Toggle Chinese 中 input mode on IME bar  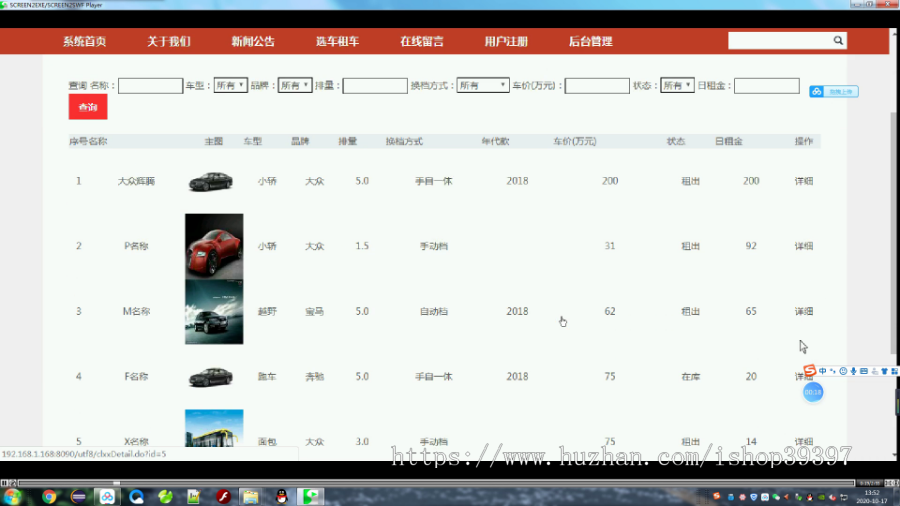pos(823,371)
